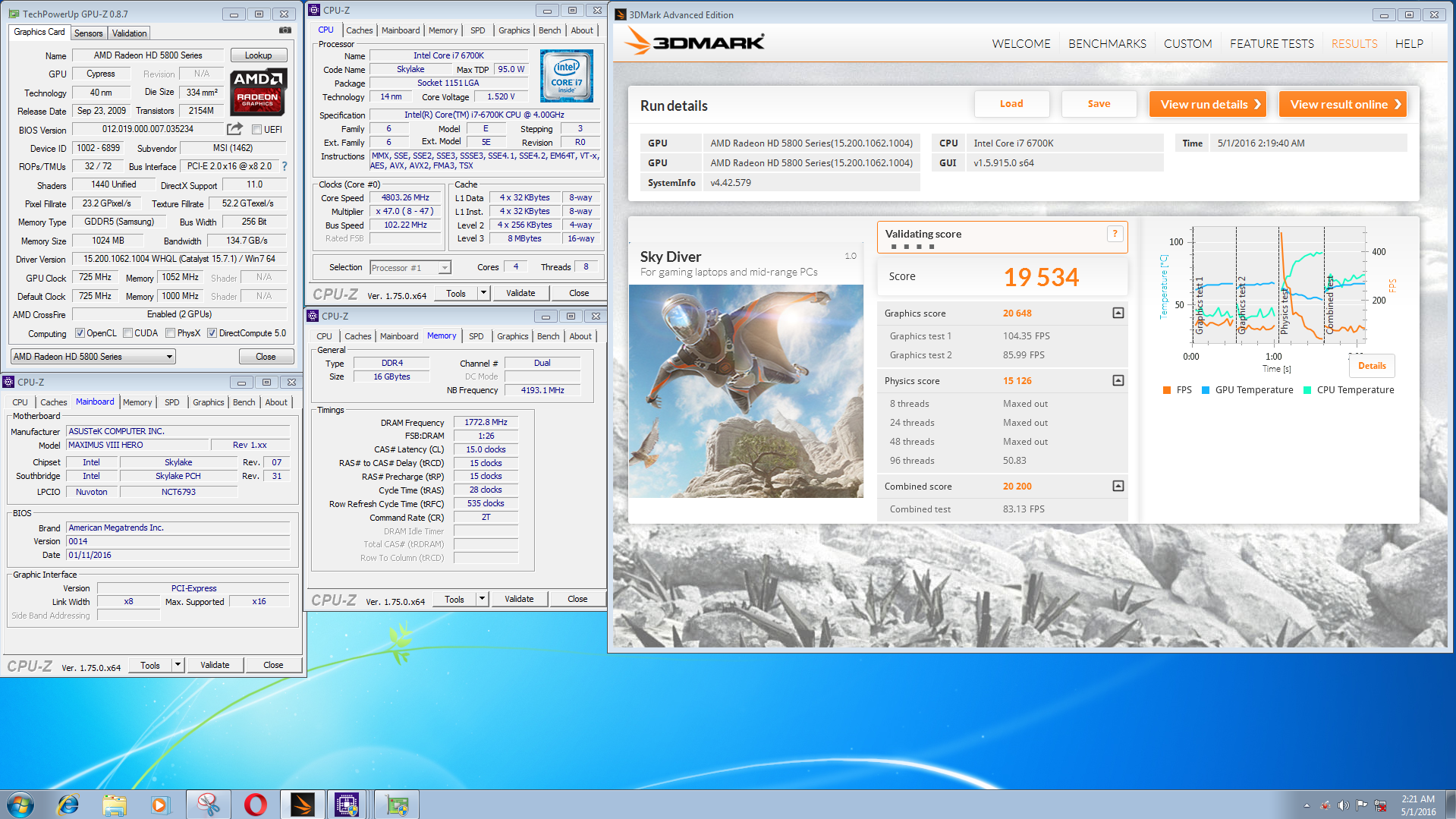Switch to the 3DMark taskbar icon

(x=302, y=805)
